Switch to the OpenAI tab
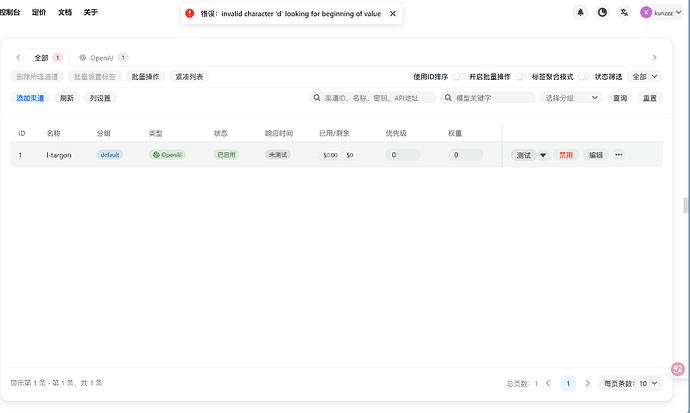Screen dimensions: 690x413 103,58
